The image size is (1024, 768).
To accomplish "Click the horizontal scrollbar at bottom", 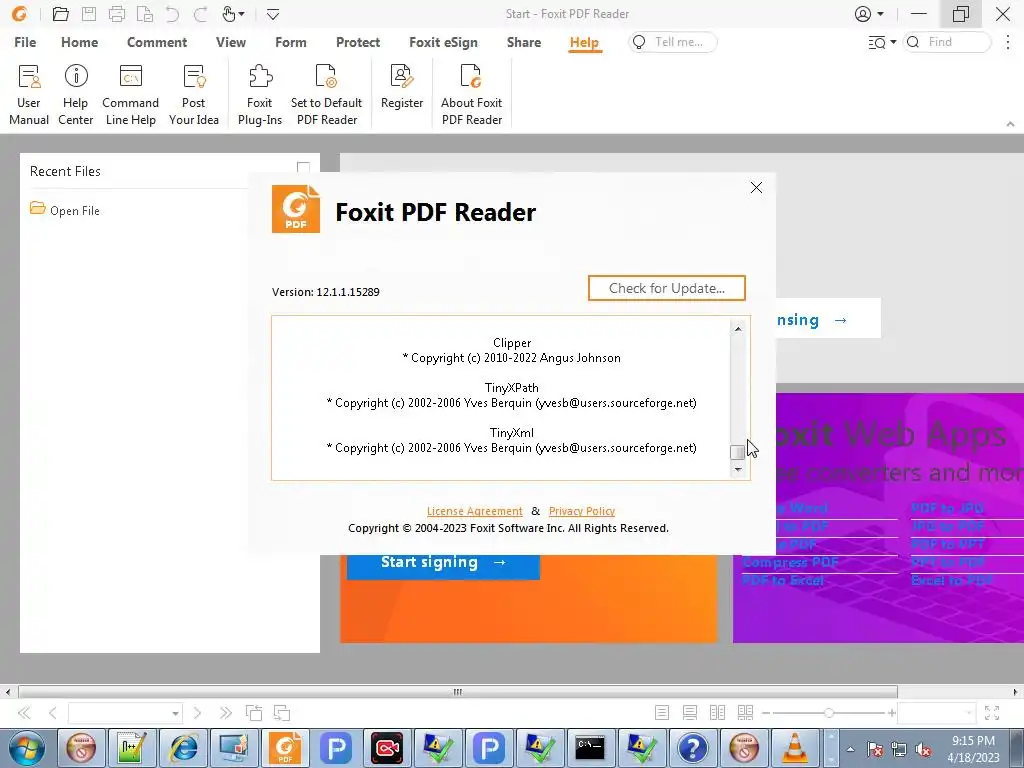I will pyautogui.click(x=457, y=692).
